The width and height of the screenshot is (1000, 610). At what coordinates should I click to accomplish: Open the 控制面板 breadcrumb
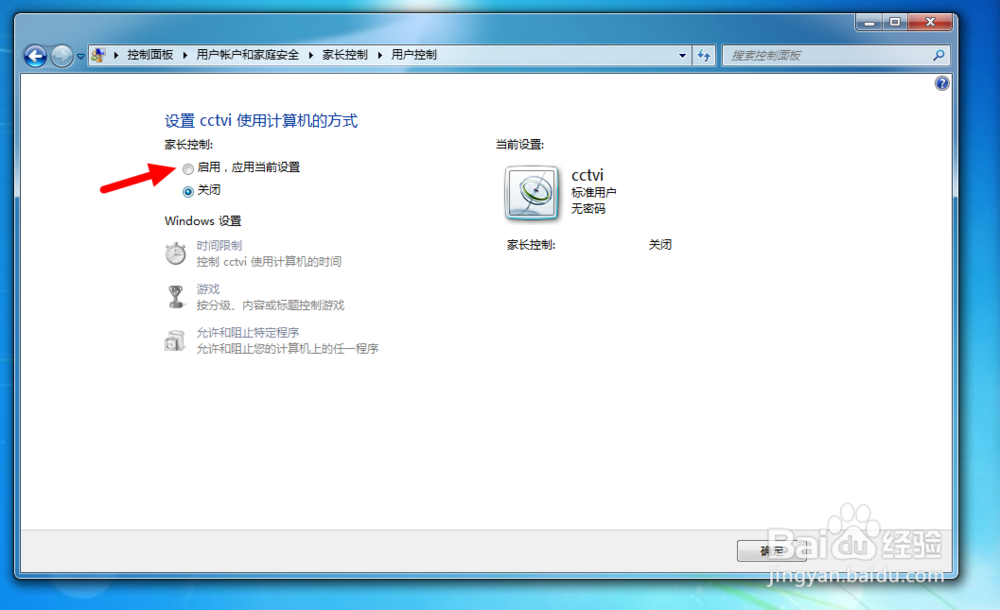point(151,55)
